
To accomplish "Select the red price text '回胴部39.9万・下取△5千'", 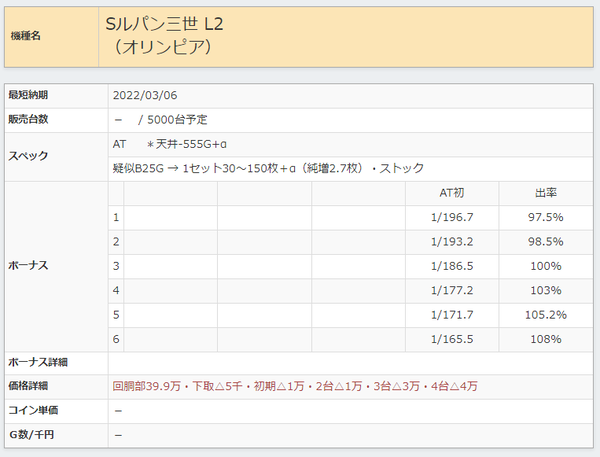I will point(178,386).
